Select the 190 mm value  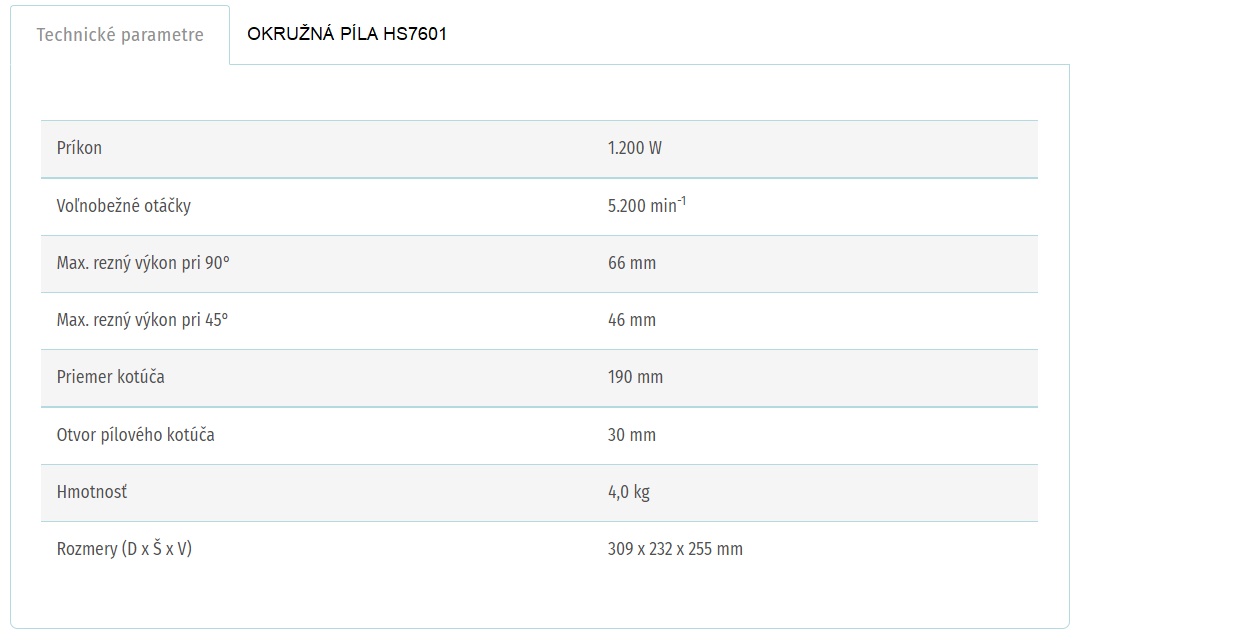pos(635,377)
